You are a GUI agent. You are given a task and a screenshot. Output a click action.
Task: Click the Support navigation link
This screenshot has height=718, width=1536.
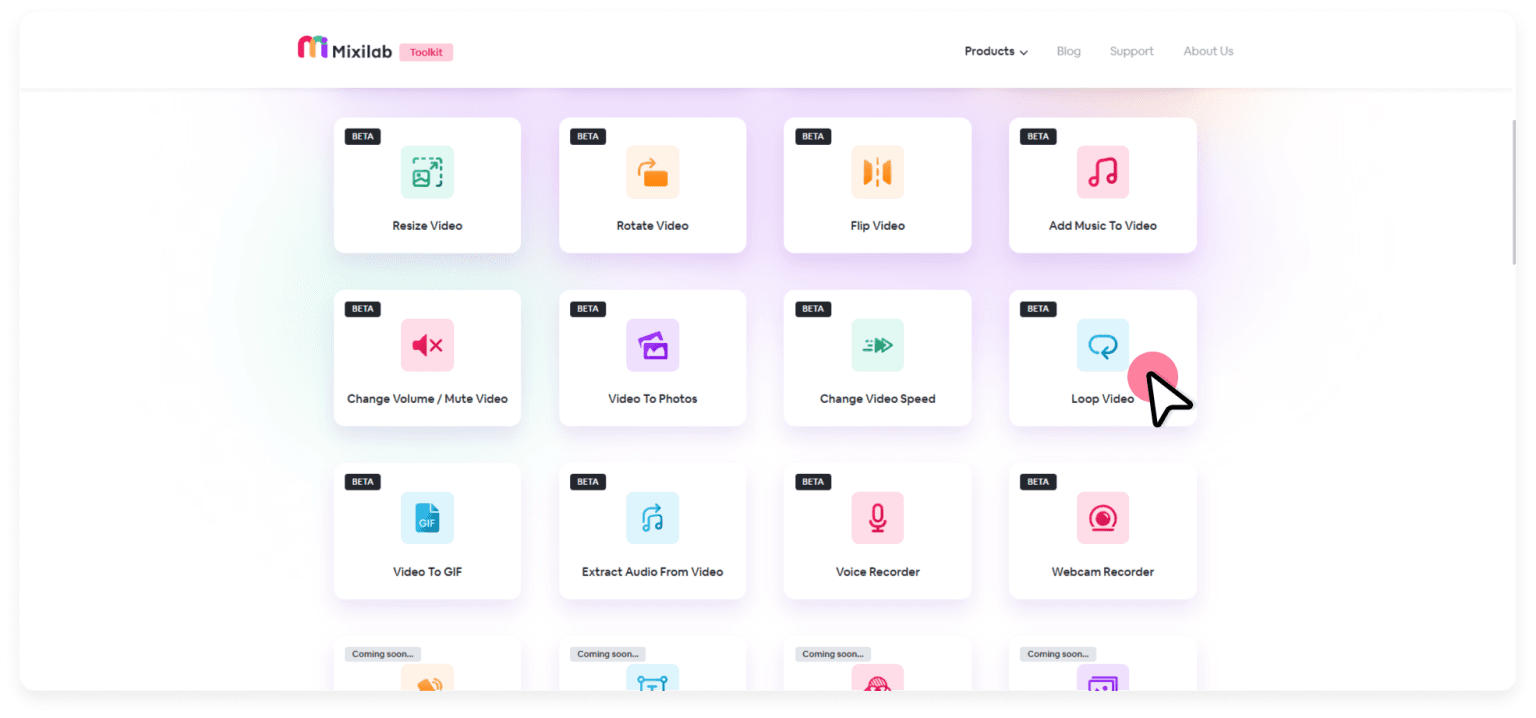click(x=1131, y=51)
